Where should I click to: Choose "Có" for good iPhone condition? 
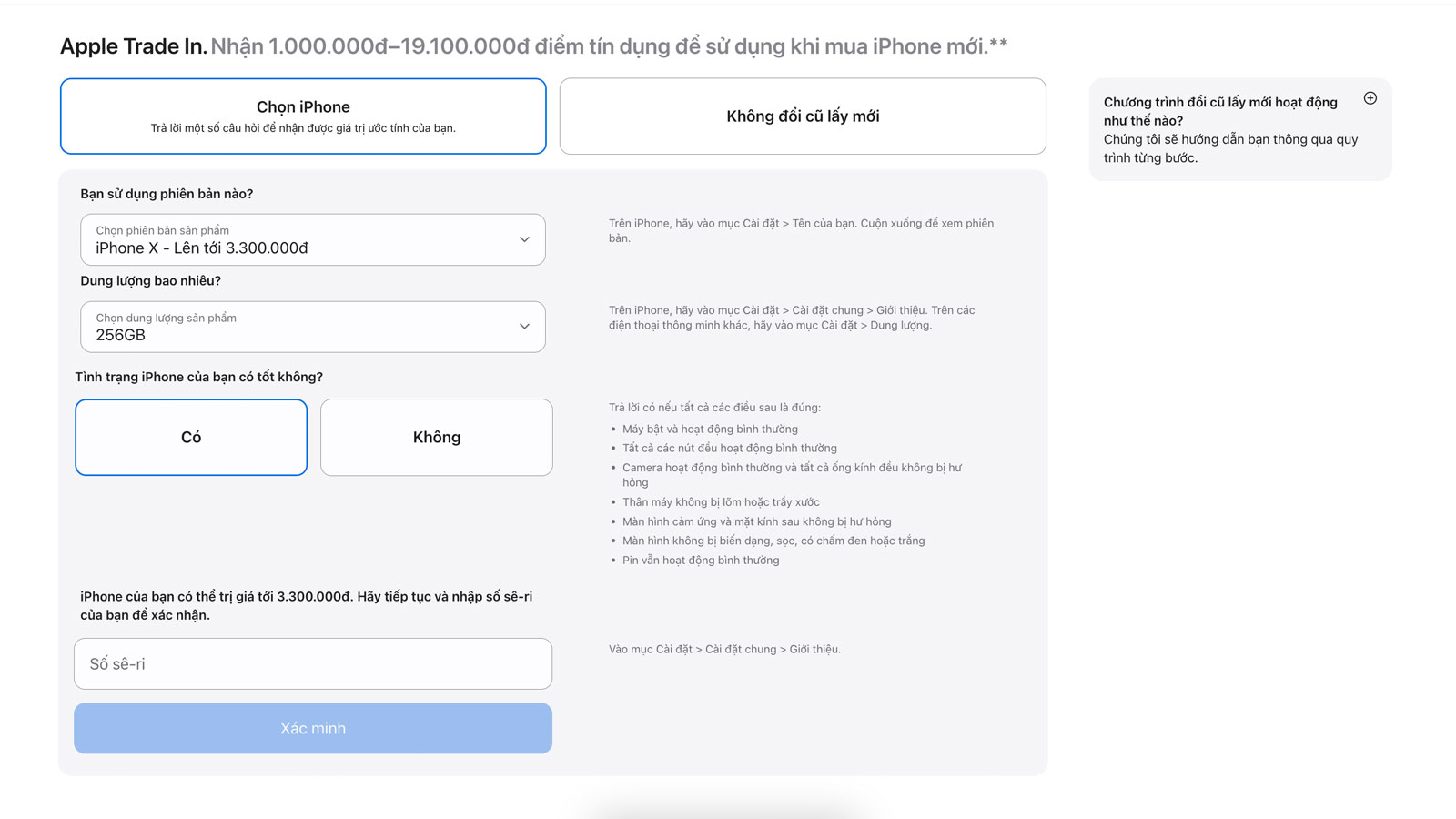coord(191,437)
